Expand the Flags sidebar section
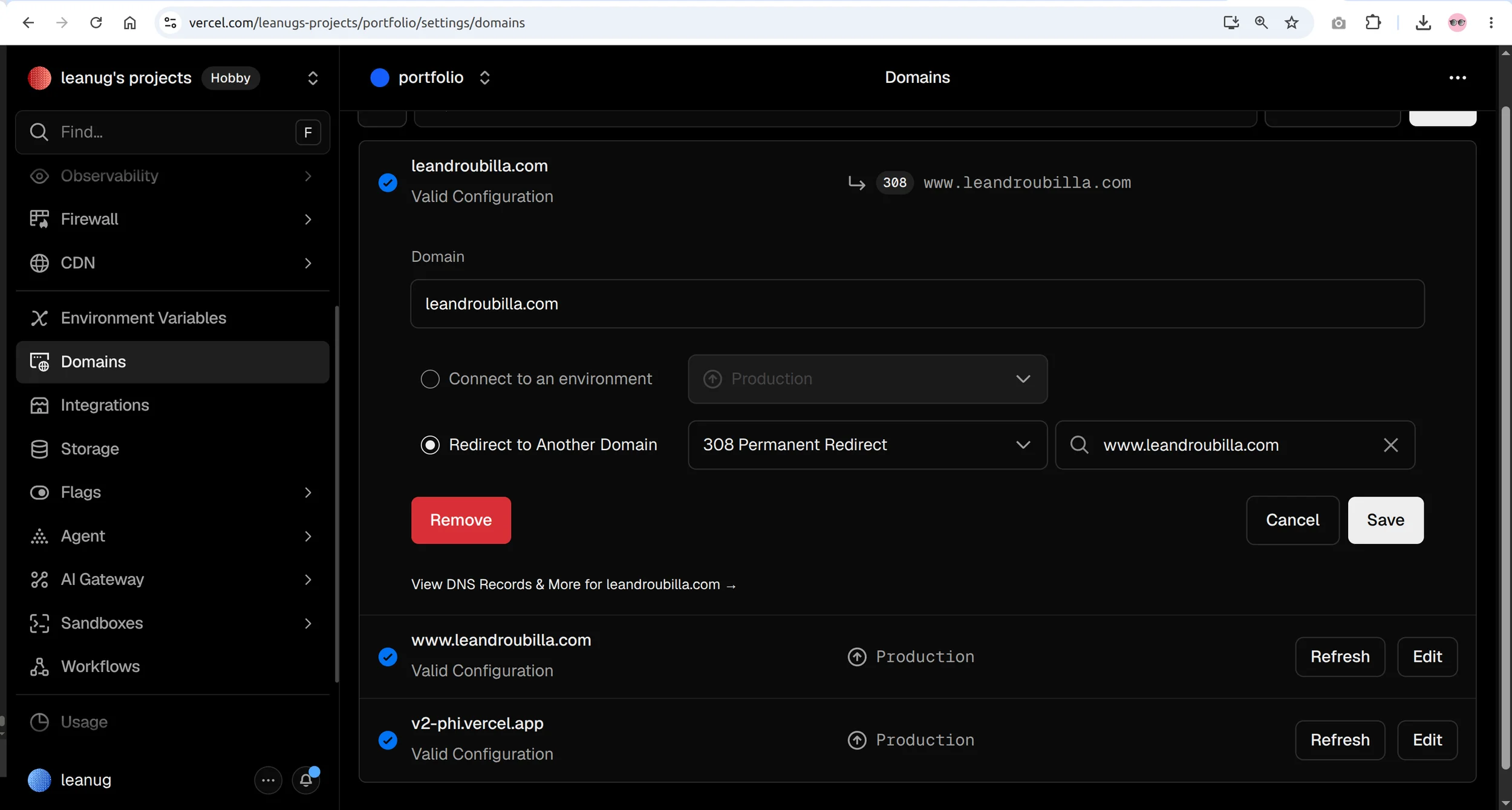The height and width of the screenshot is (810, 1512). [308, 492]
